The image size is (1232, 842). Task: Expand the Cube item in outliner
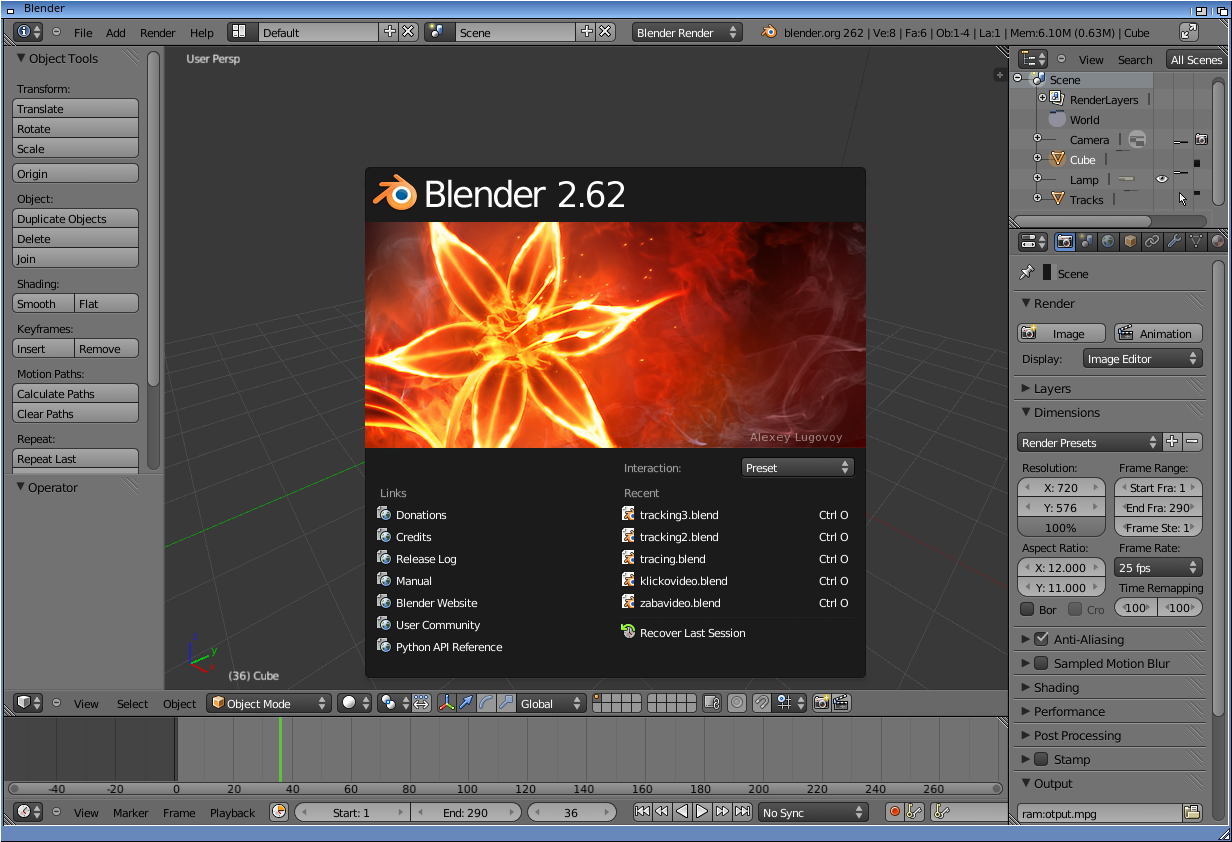[x=1038, y=159]
